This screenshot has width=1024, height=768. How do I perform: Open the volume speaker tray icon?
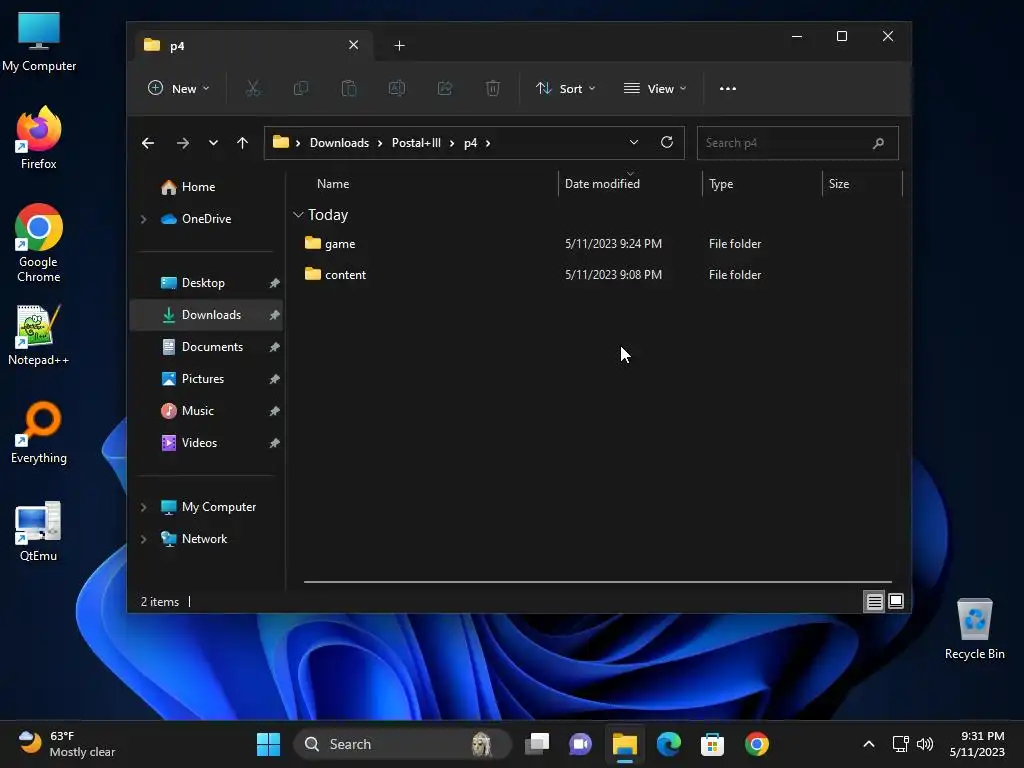coord(925,744)
